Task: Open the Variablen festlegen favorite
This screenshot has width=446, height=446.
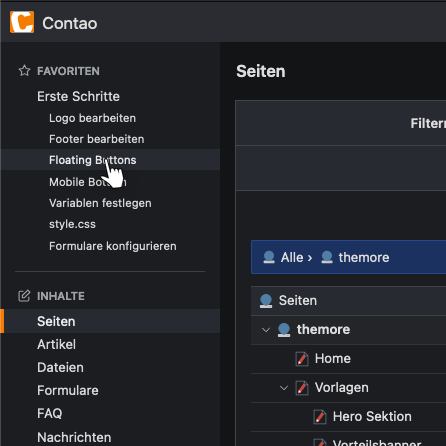Action: tap(100, 203)
